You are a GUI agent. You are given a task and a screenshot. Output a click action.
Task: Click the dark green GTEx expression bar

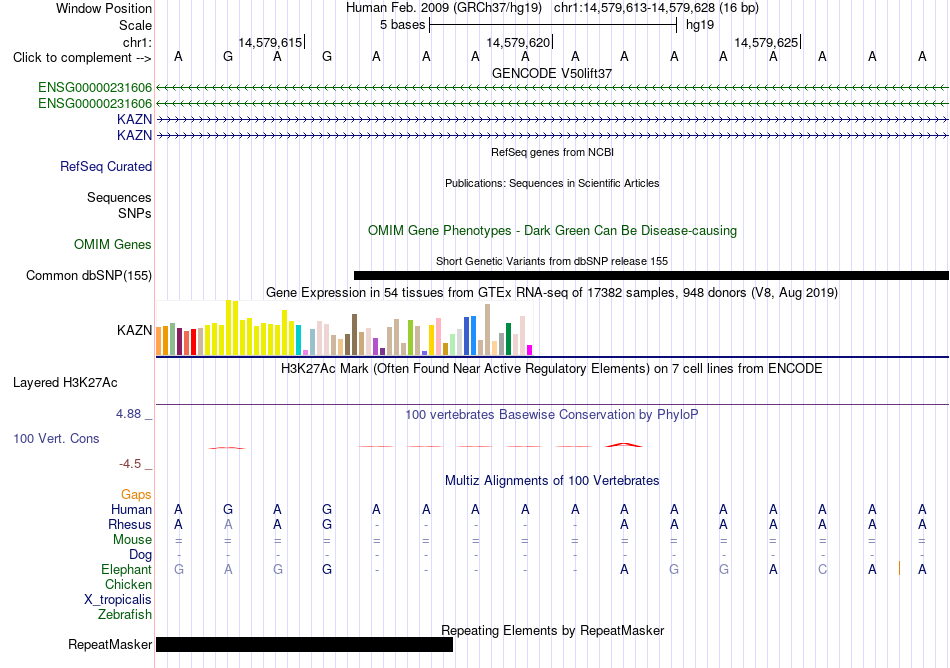(508, 339)
